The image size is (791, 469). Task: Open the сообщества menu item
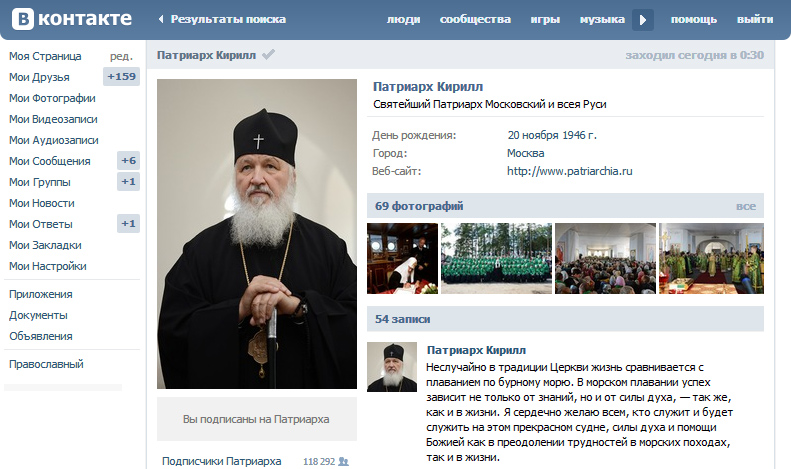pyautogui.click(x=475, y=20)
